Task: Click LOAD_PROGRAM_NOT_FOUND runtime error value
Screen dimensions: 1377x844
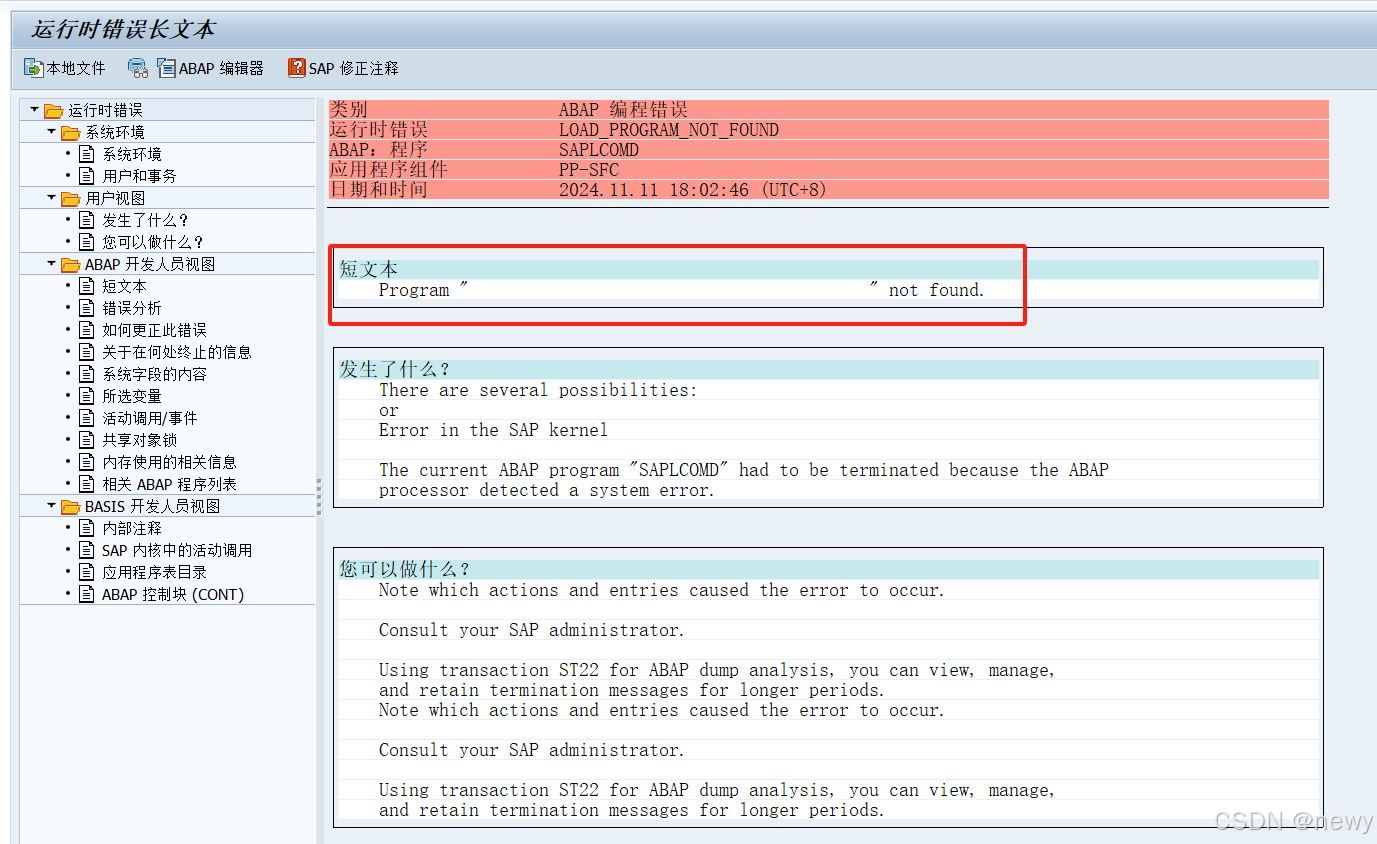Action: point(669,130)
